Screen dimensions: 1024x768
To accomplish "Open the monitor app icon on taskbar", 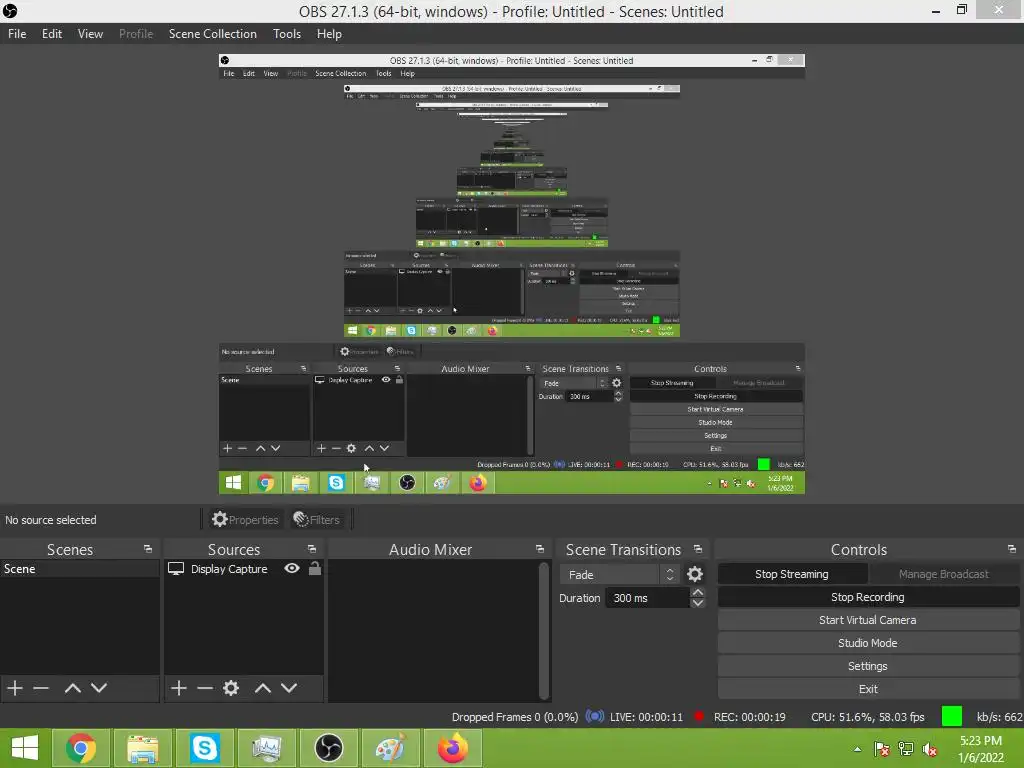I will click(x=266, y=748).
